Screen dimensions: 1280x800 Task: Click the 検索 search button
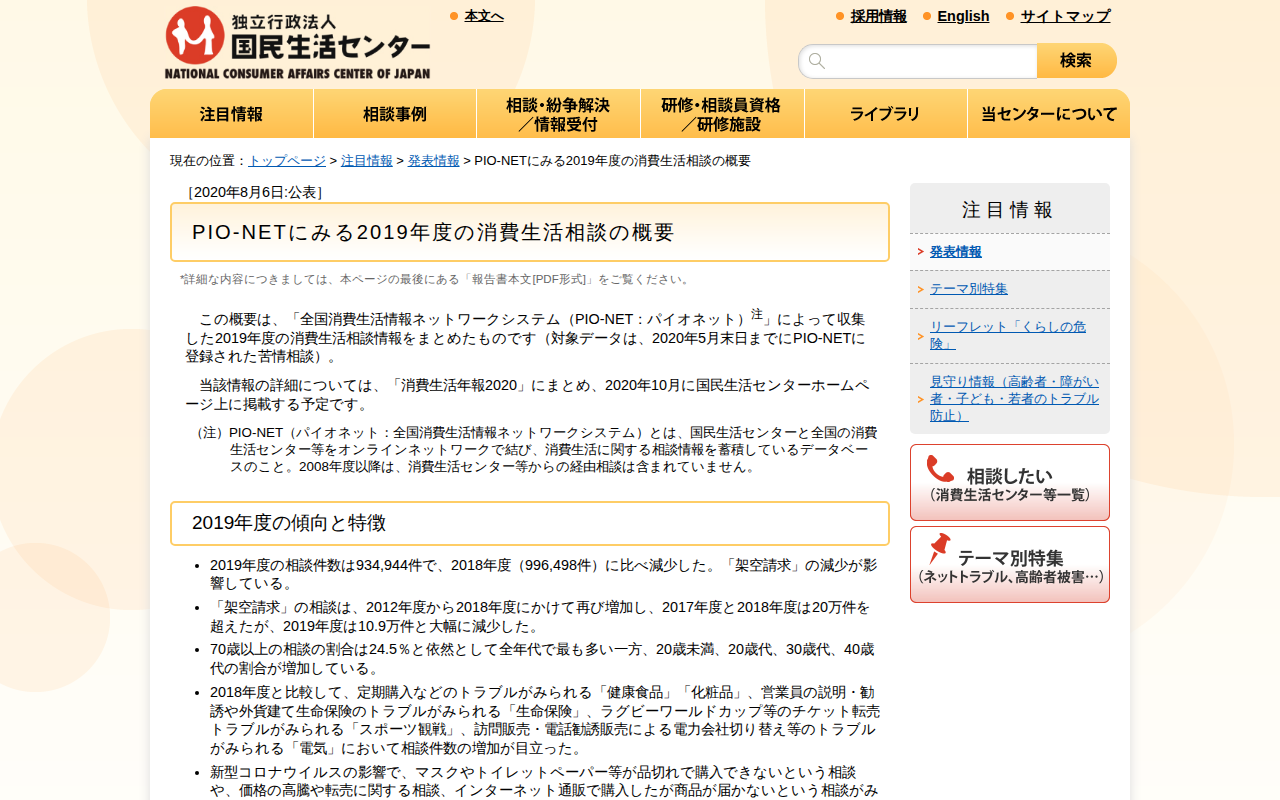coord(1076,61)
